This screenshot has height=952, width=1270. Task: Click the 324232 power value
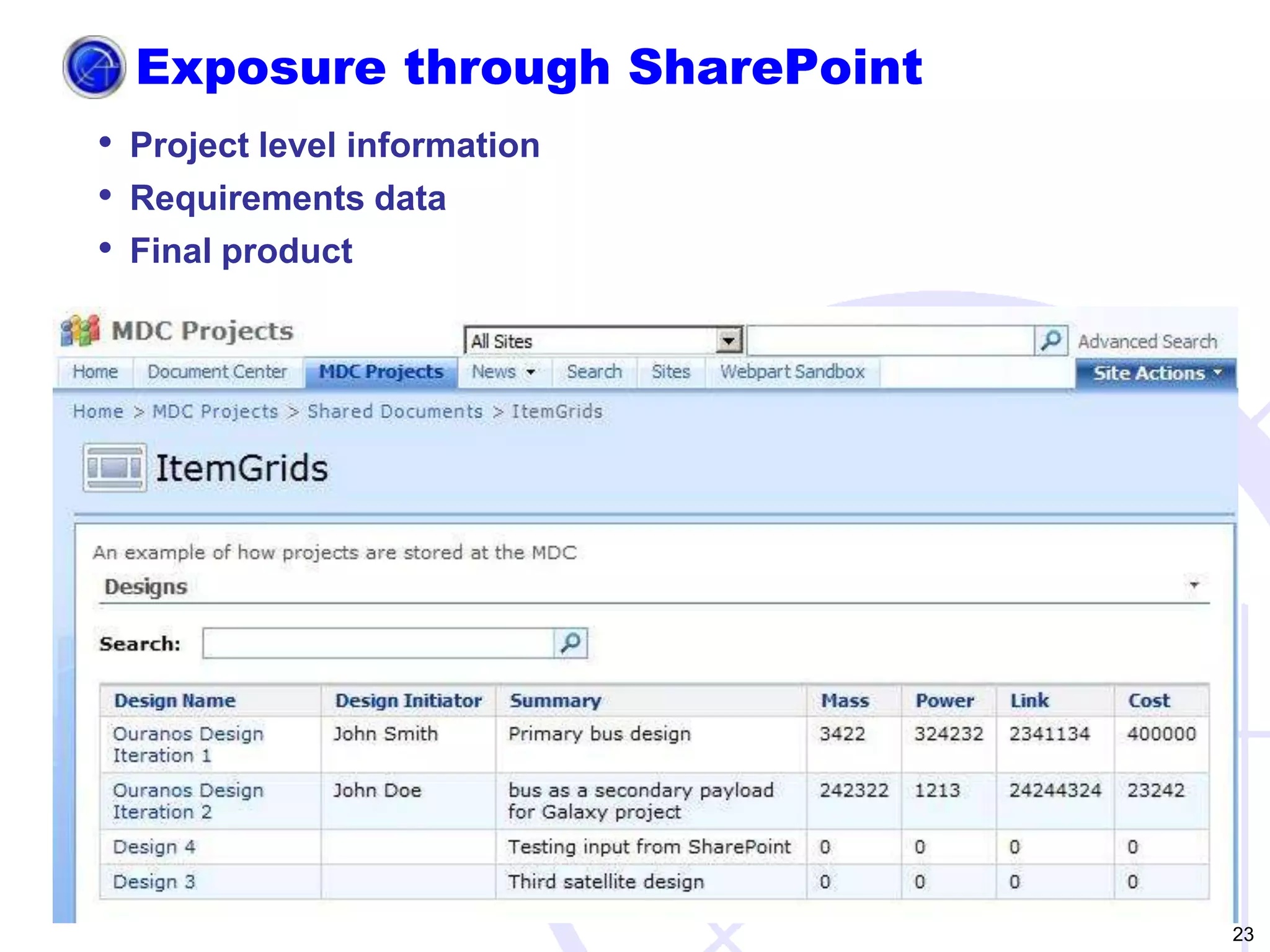click(949, 734)
